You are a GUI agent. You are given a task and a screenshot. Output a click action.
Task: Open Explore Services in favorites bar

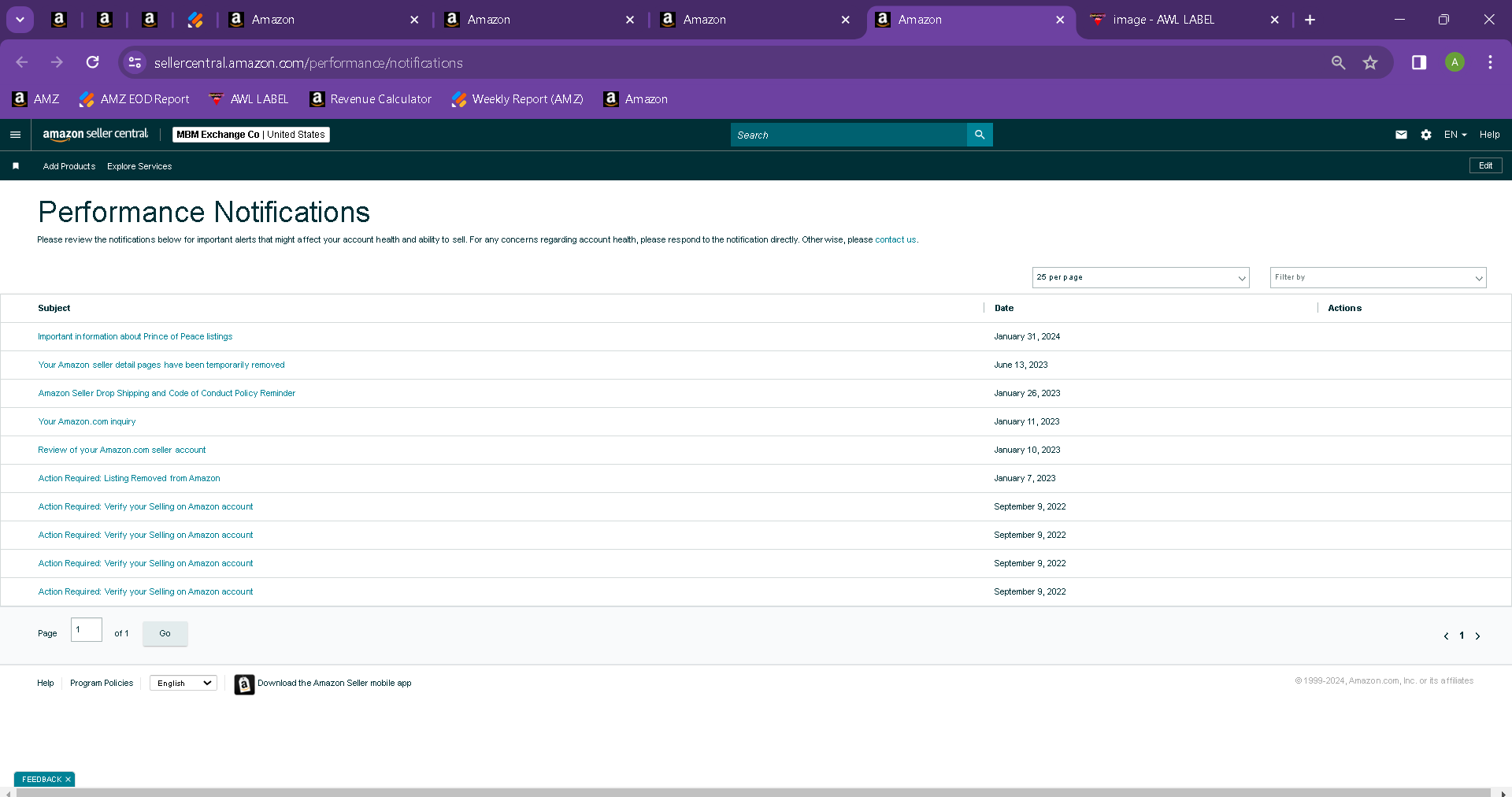pyautogui.click(x=139, y=166)
